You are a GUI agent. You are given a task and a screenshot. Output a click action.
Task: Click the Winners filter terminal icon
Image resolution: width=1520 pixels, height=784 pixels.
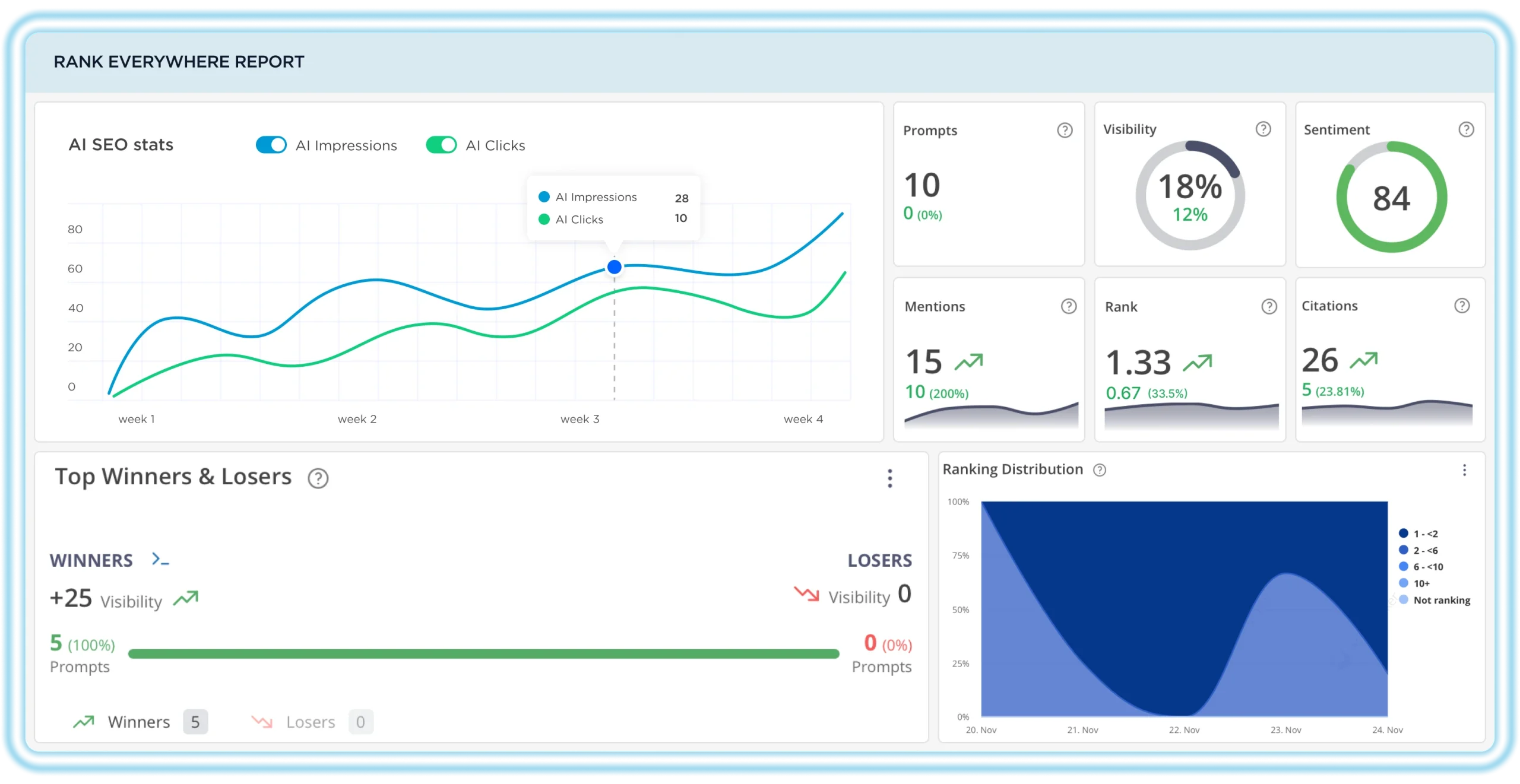tap(159, 558)
